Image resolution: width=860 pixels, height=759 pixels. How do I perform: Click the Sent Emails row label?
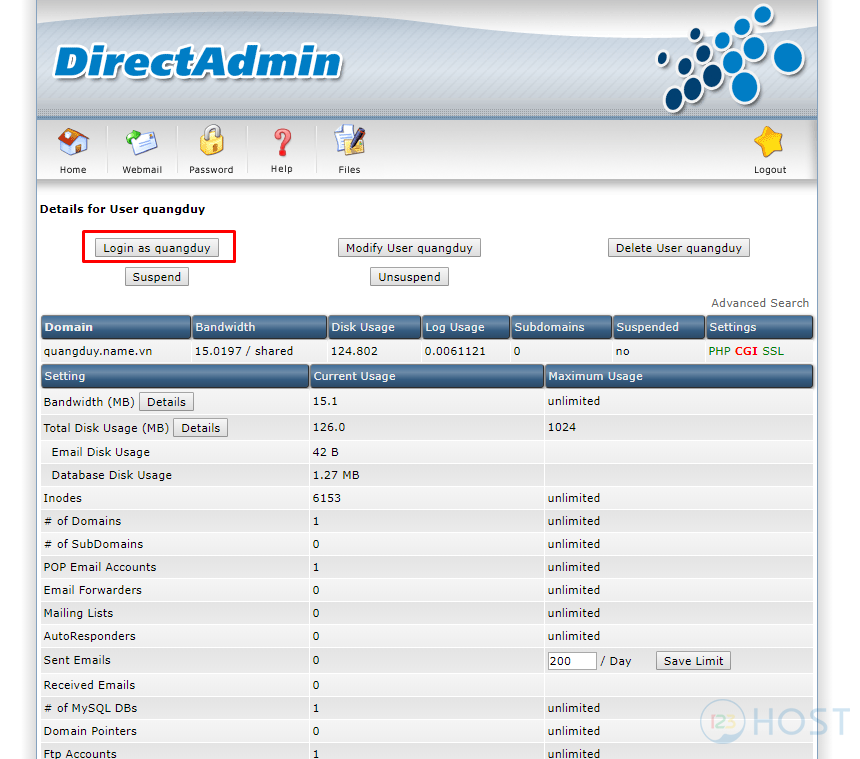coord(77,660)
